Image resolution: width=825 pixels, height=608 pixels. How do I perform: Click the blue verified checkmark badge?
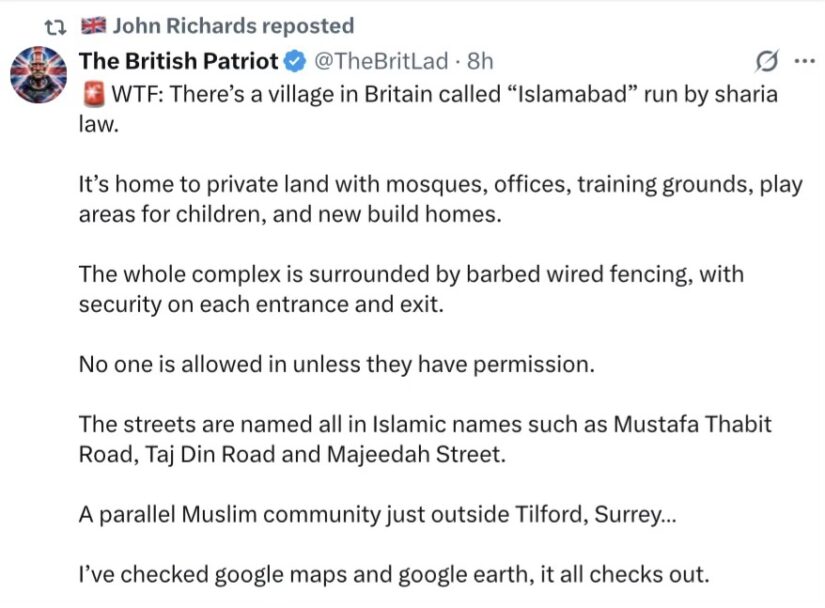pos(295,62)
